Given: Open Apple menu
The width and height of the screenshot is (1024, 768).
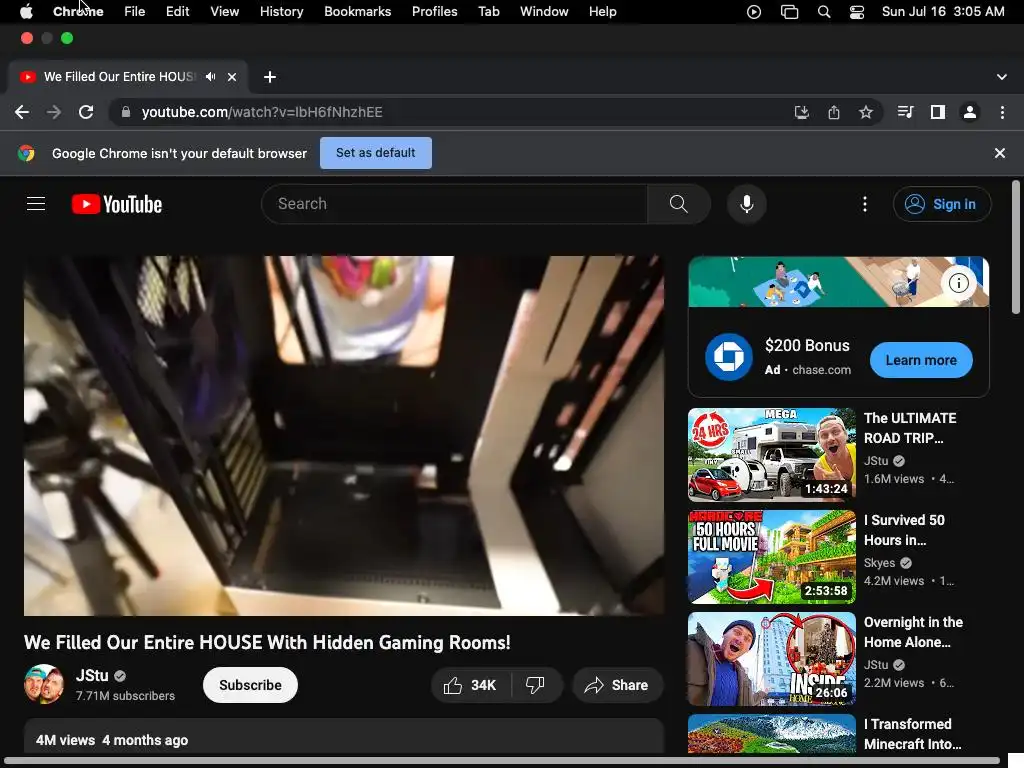Looking at the screenshot, I should point(26,12).
